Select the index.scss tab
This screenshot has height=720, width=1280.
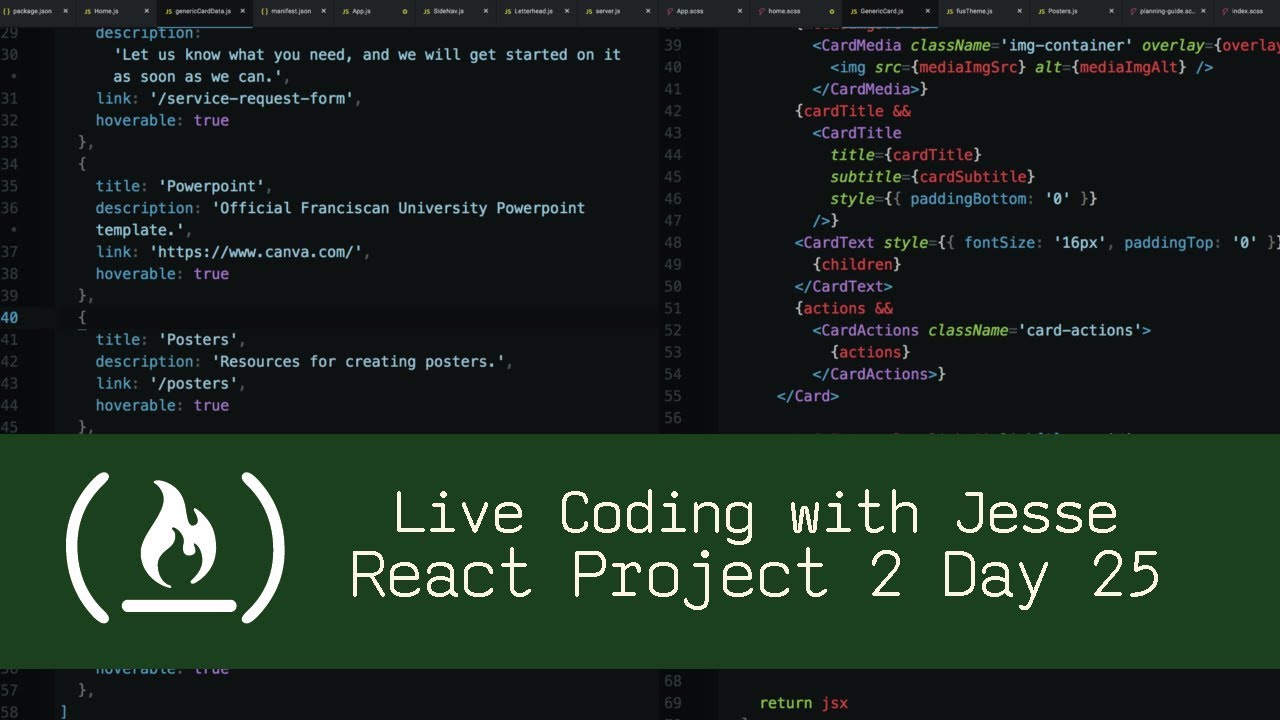pyautogui.click(x=1246, y=11)
